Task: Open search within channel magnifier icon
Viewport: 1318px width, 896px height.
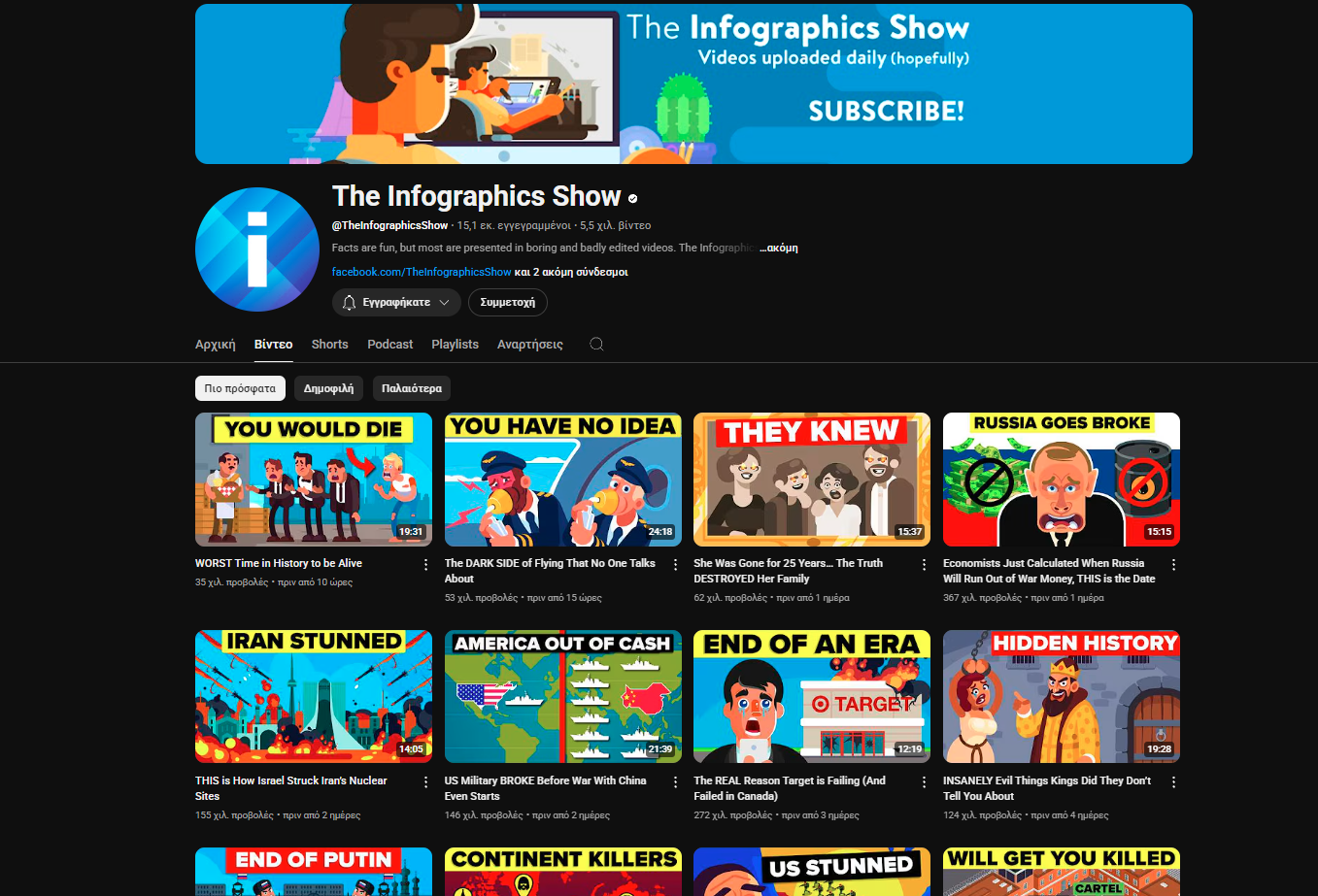Action: tap(596, 344)
